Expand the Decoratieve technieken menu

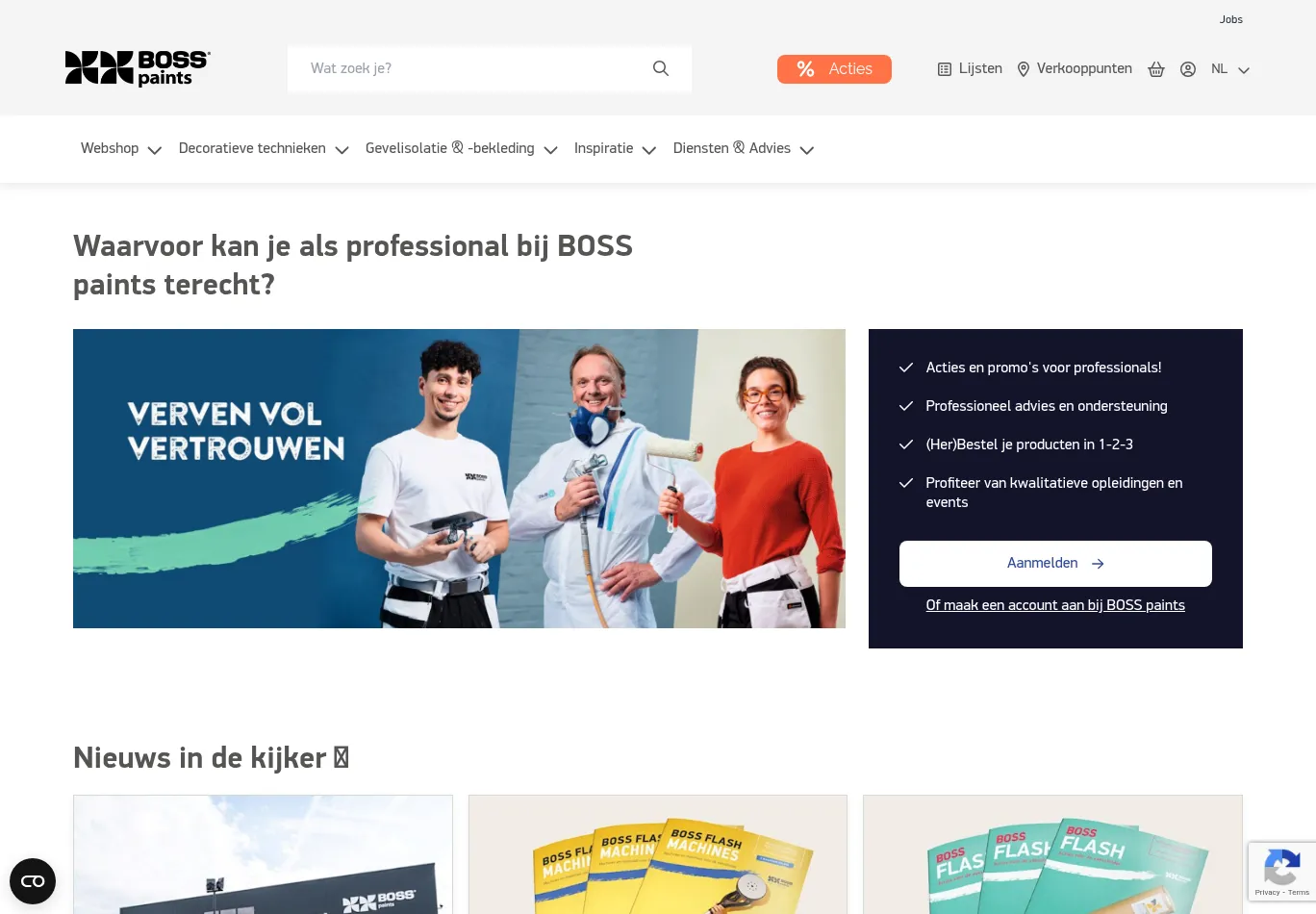(264, 148)
